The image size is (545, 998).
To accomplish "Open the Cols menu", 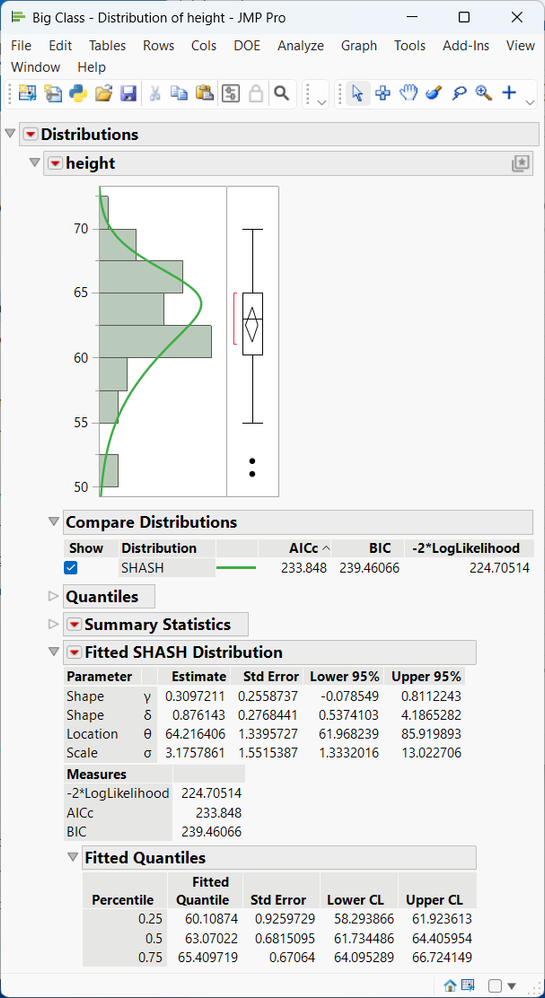I will (x=204, y=46).
